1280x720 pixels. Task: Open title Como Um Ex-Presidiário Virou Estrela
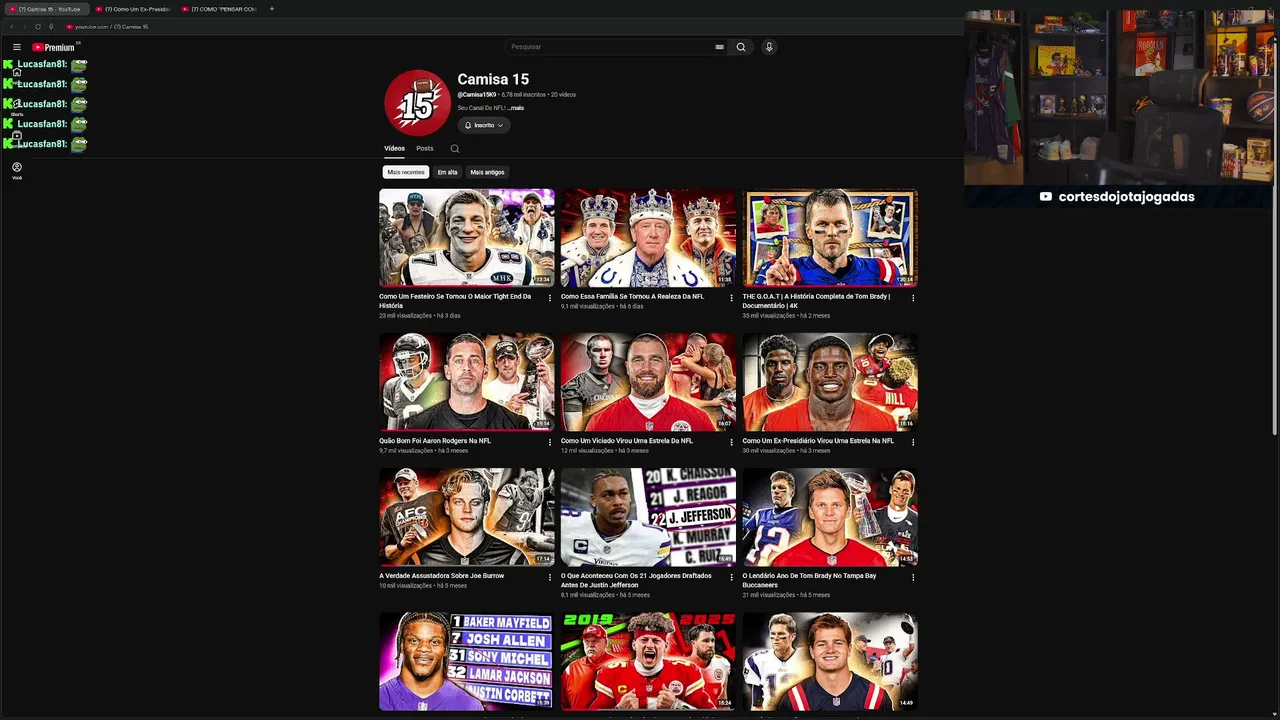(x=818, y=441)
